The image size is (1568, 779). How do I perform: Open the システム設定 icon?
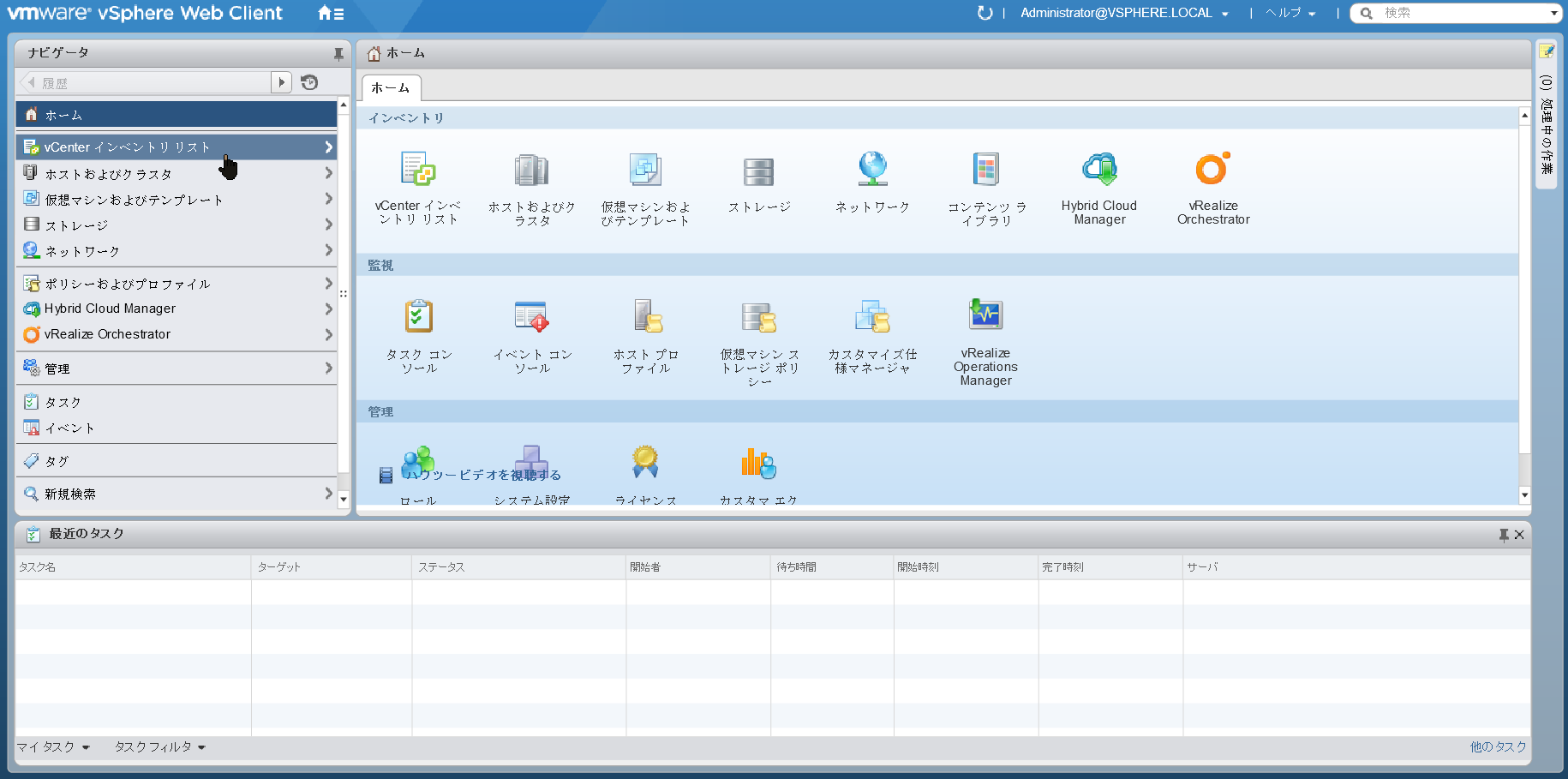click(531, 462)
